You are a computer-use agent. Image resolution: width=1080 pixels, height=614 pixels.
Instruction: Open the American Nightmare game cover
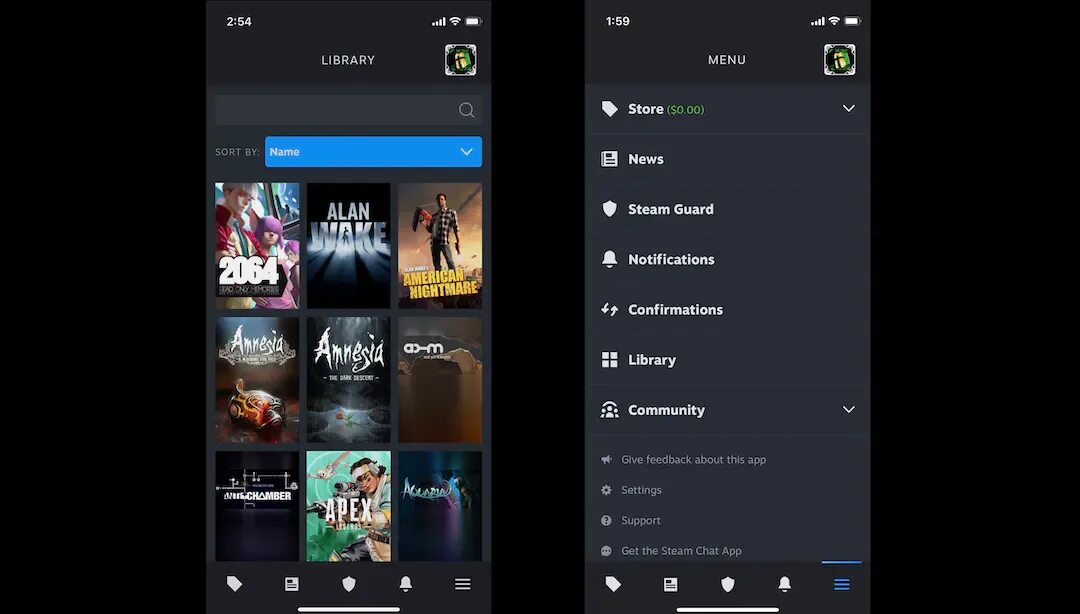[x=440, y=245]
